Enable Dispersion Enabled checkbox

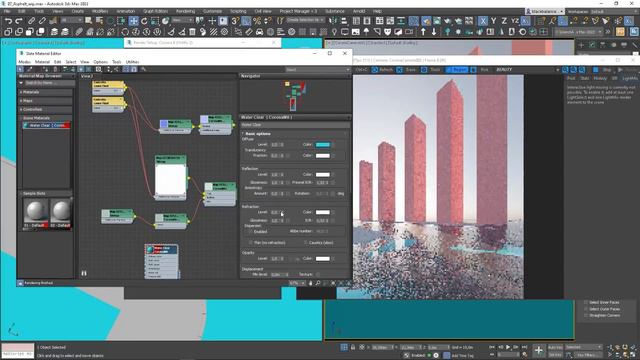point(251,232)
